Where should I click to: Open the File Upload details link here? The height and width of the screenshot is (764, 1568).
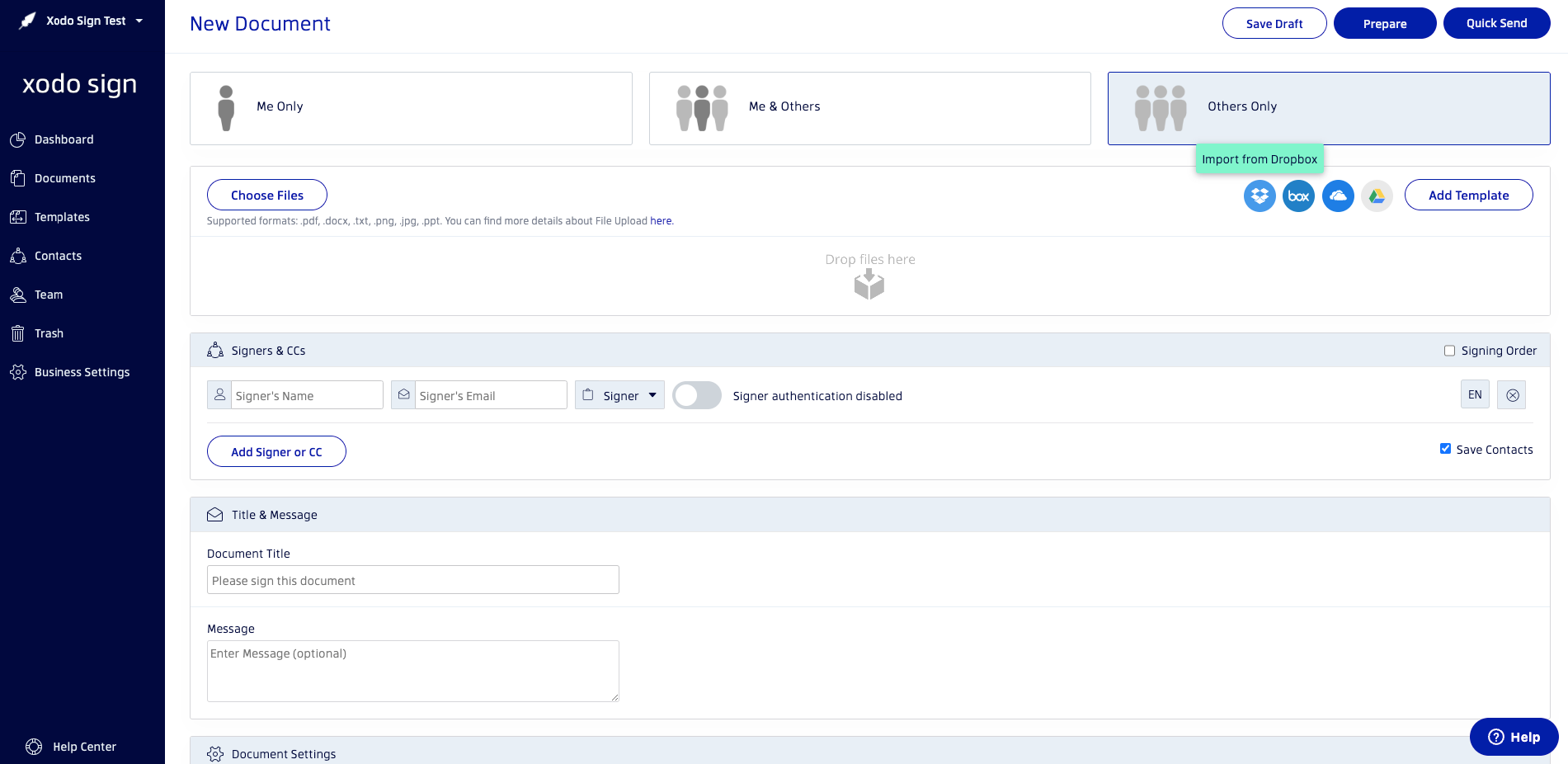(661, 221)
